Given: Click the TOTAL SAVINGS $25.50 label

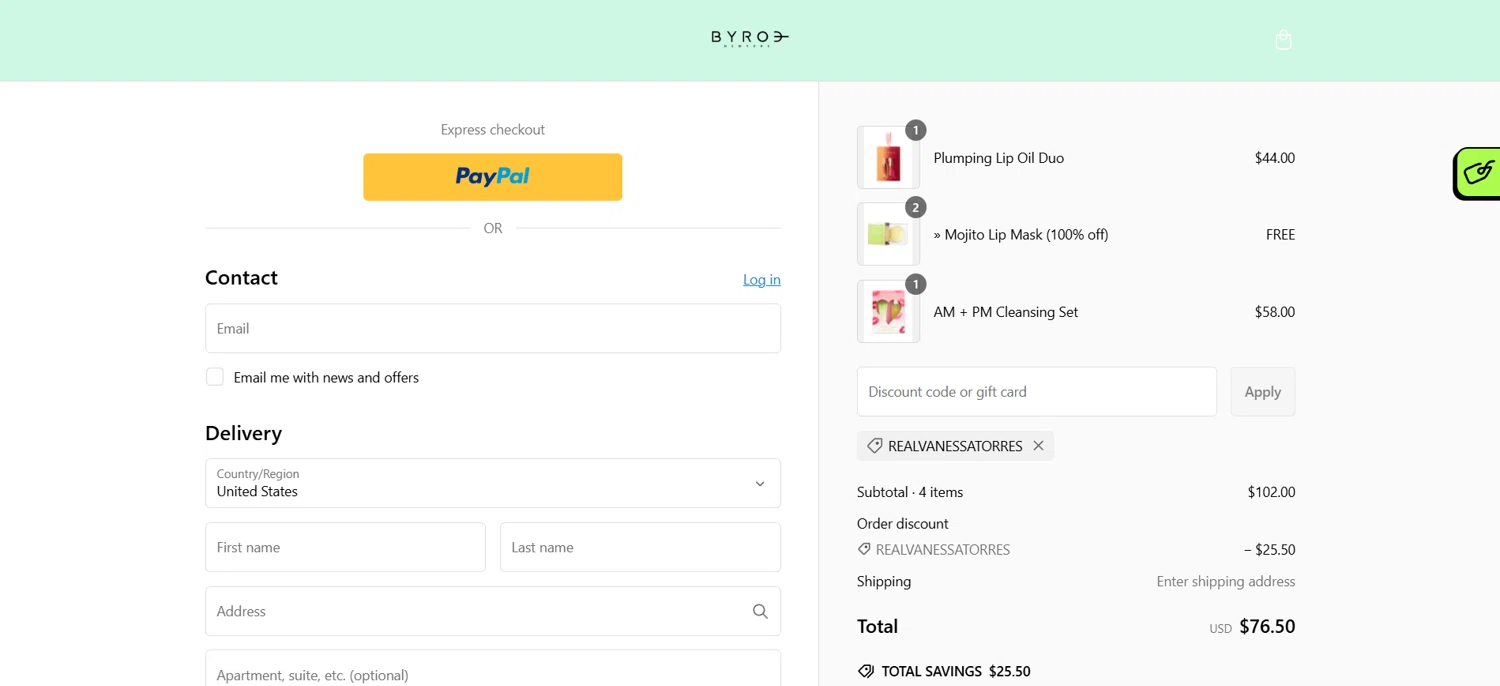Looking at the screenshot, I should [x=956, y=671].
